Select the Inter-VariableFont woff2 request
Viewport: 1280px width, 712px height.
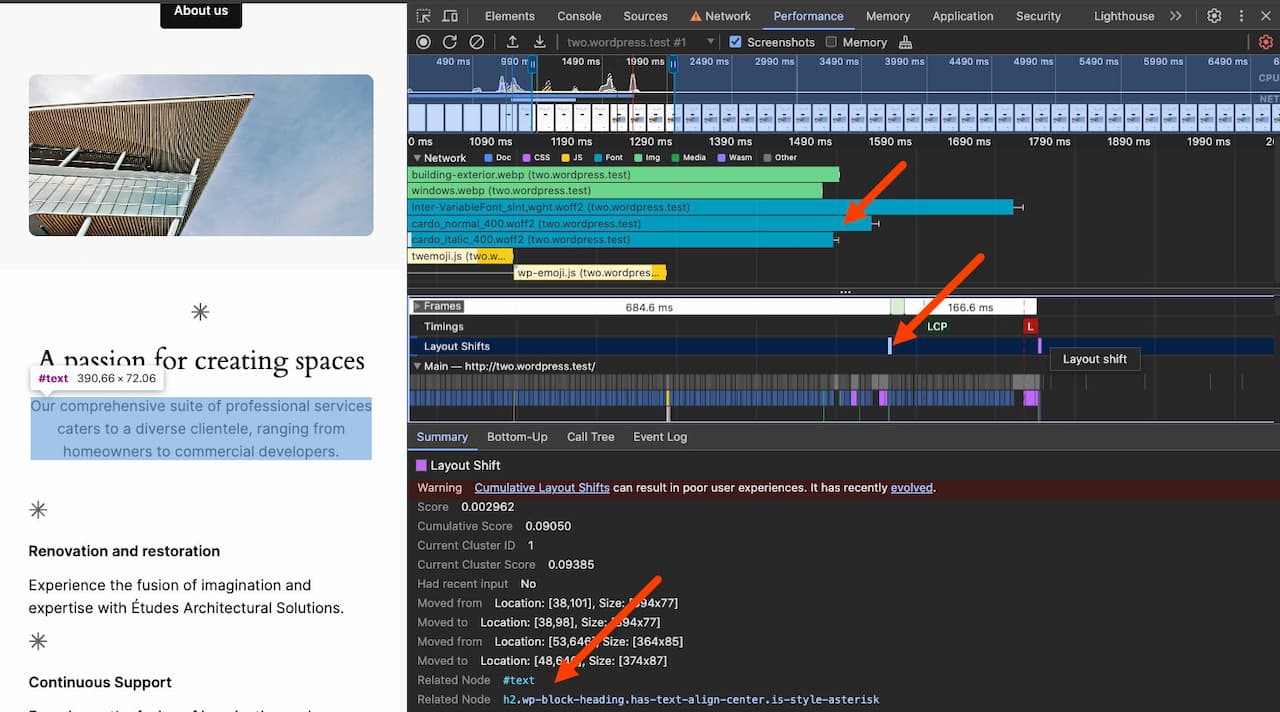[711, 207]
